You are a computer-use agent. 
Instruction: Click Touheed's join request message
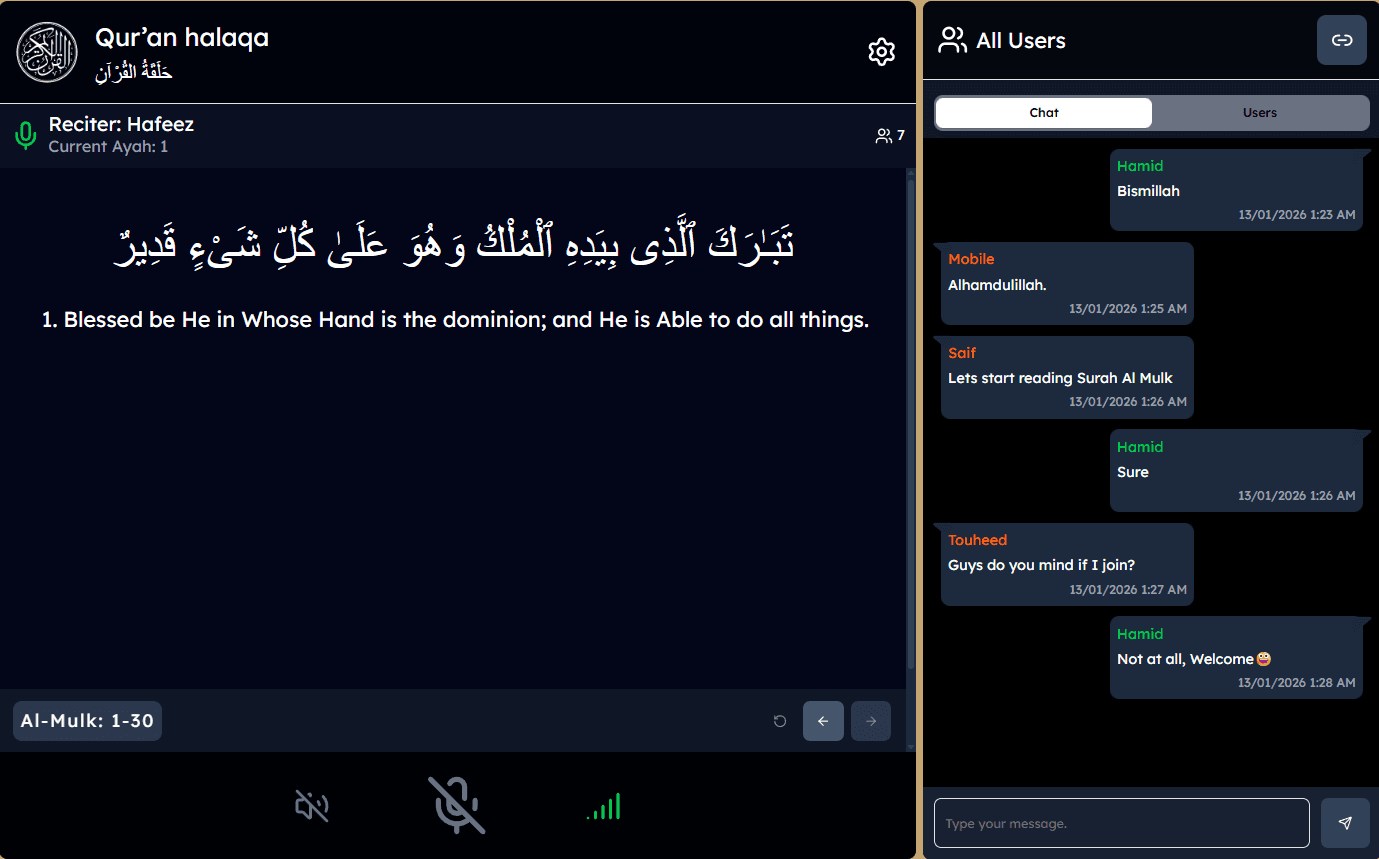(1064, 564)
